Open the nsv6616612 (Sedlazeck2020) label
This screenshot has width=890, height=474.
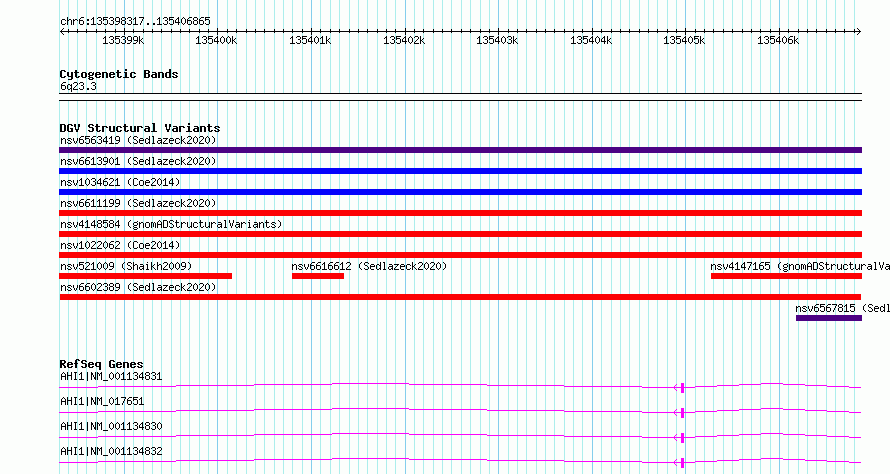(369, 266)
